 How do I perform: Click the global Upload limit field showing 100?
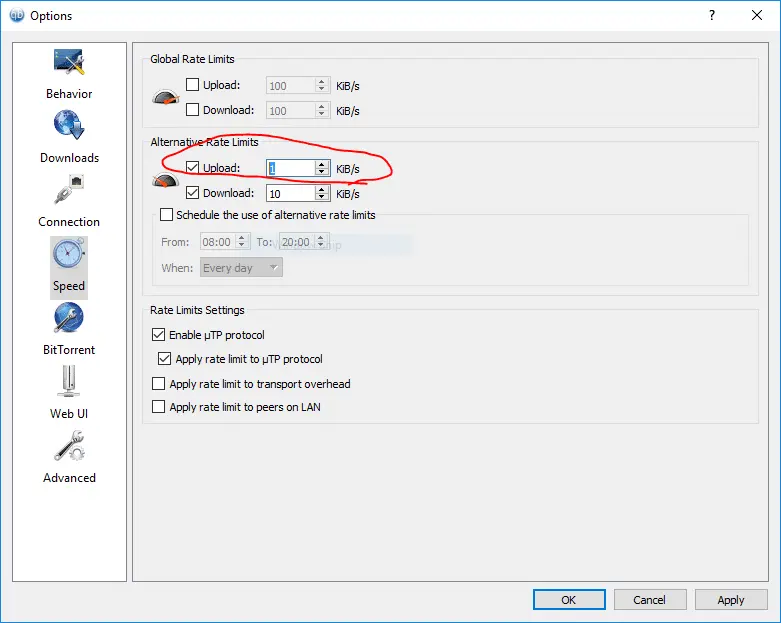(x=291, y=85)
